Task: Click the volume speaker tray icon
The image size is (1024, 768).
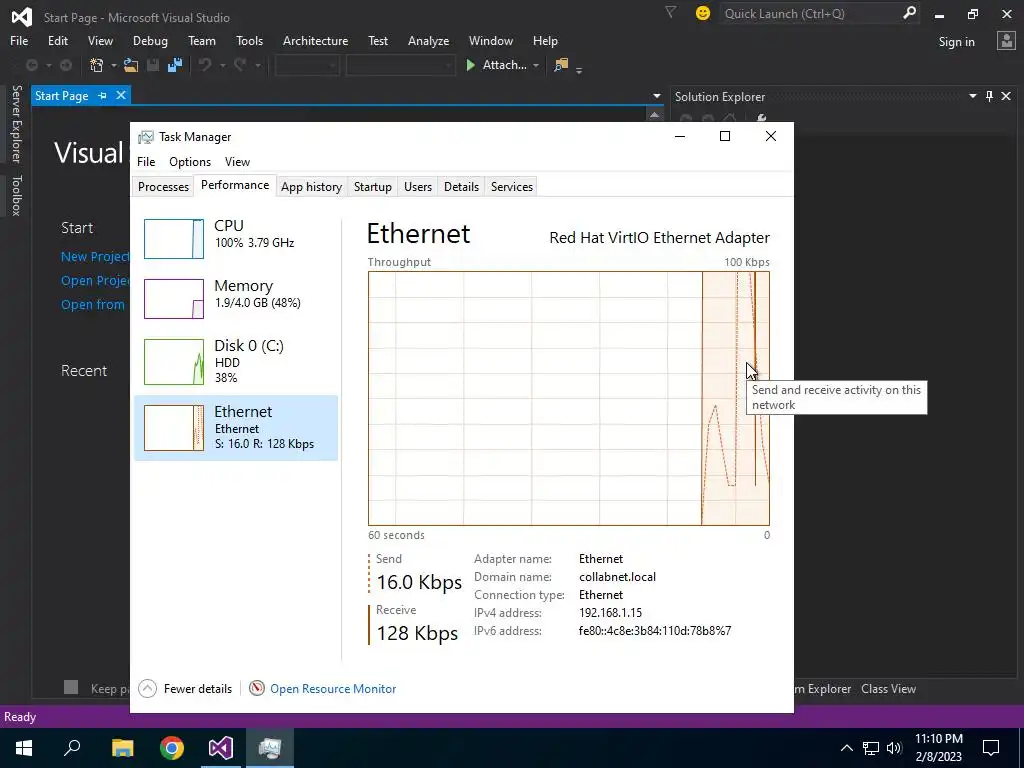Action: point(894,748)
